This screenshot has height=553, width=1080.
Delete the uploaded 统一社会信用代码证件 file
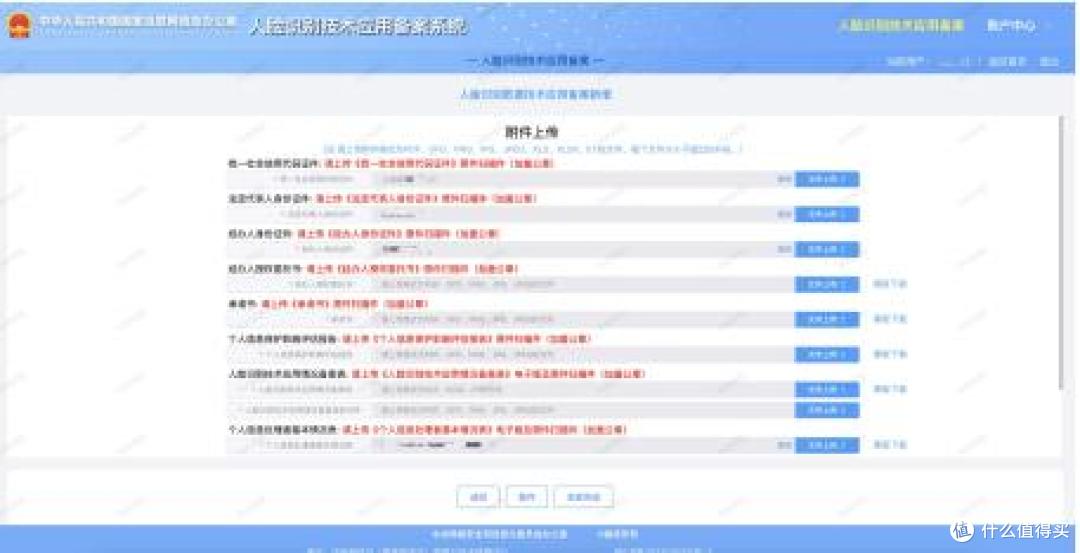(x=784, y=179)
